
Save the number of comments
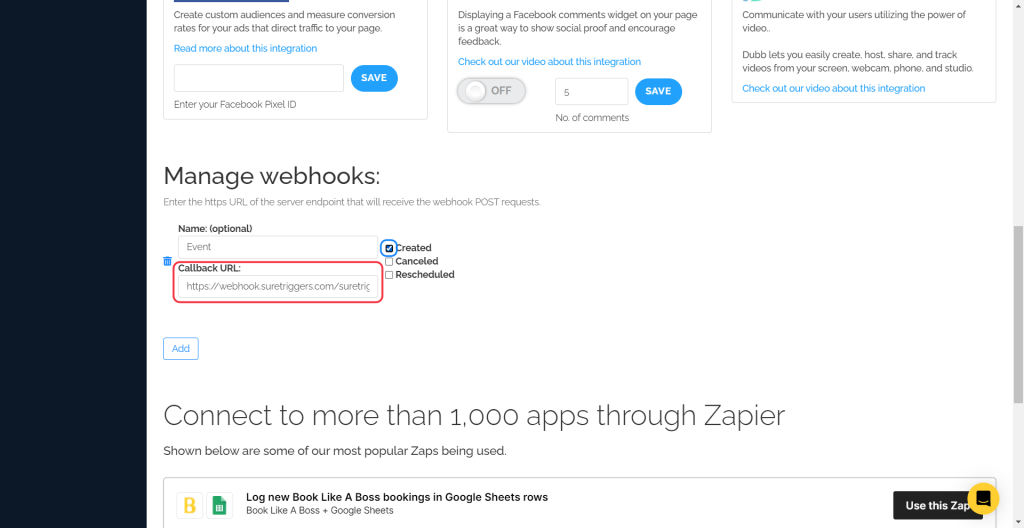(658, 91)
